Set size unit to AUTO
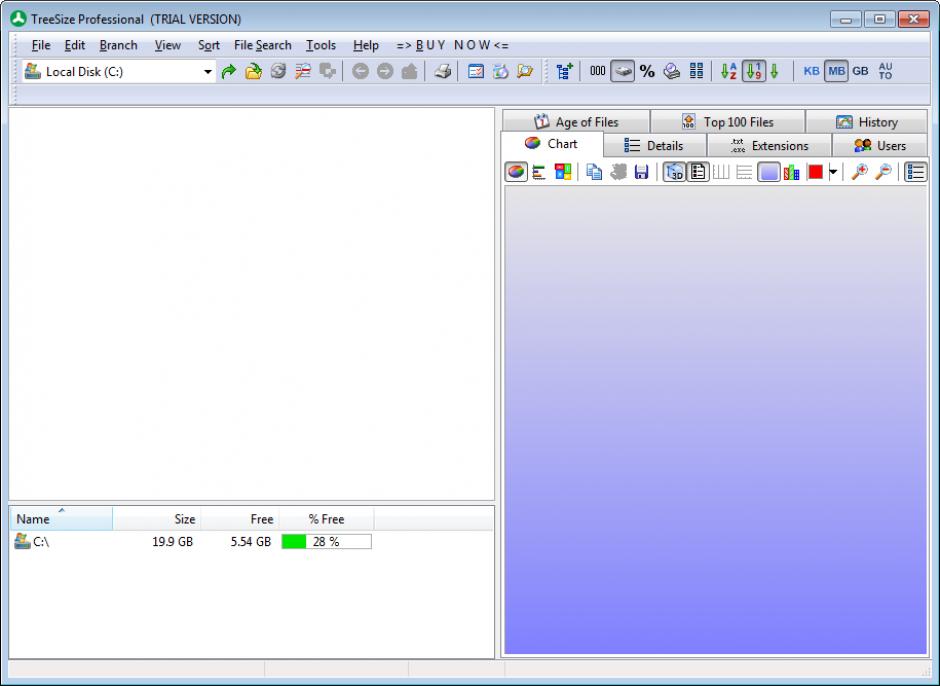The height and width of the screenshot is (686, 940). pos(885,71)
